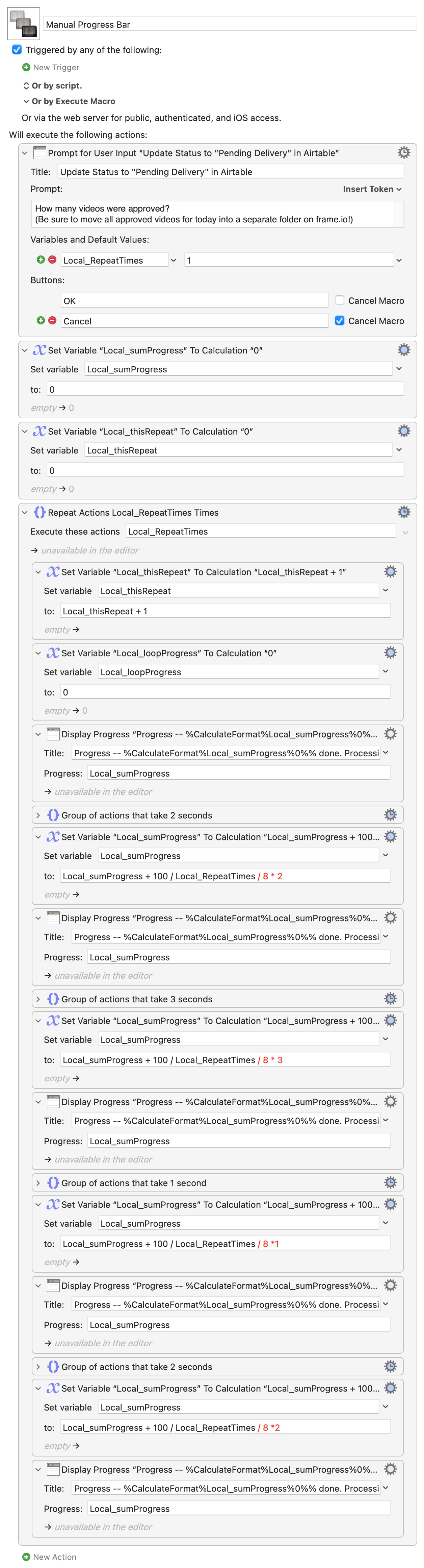424x1568 pixels.
Task: Uncheck Cancel Macro for the Cancel button
Action: tap(340, 320)
